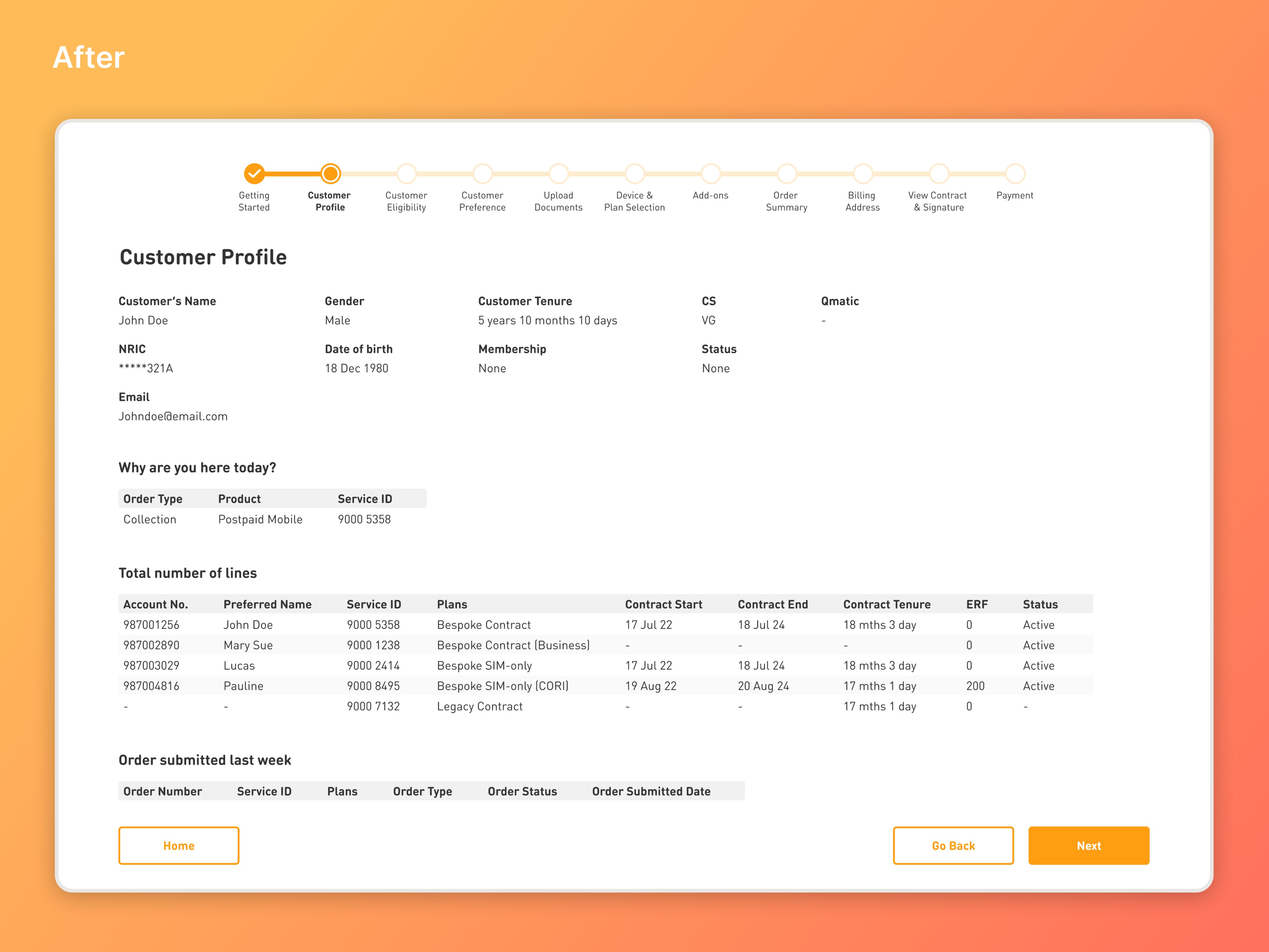This screenshot has width=1269, height=952.
Task: Click the Go Back button
Action: coord(953,845)
